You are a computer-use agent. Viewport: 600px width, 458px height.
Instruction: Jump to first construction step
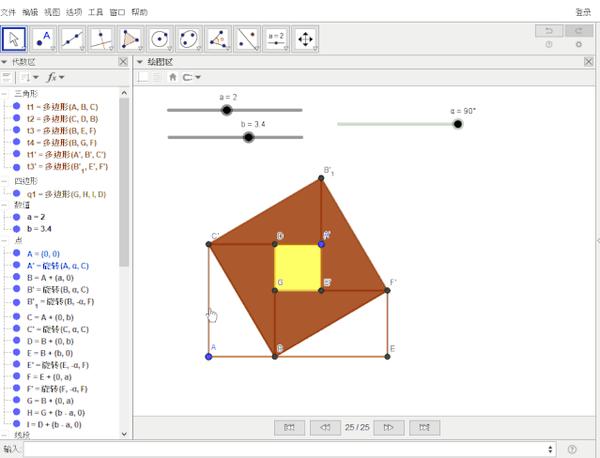coord(290,427)
